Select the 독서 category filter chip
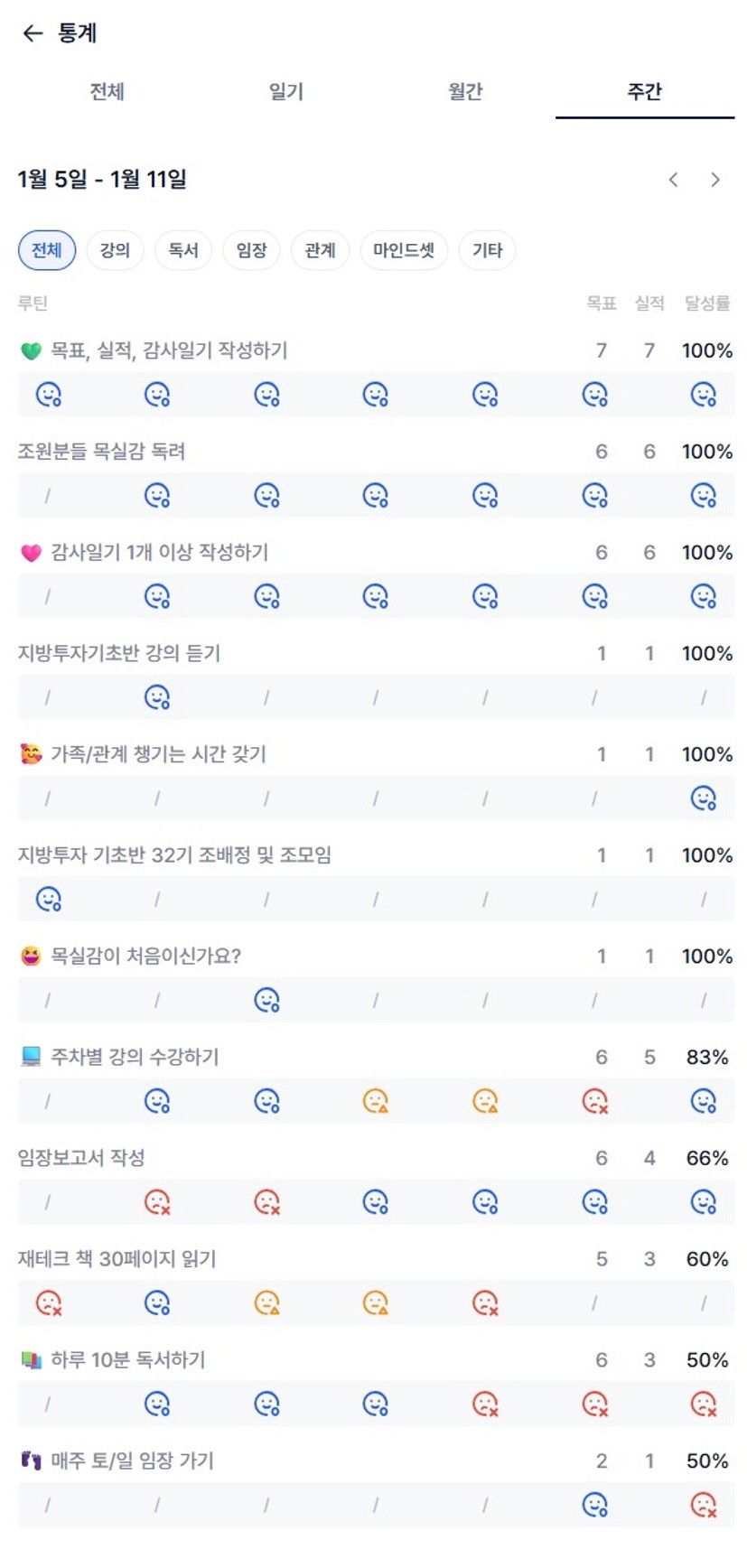 click(x=183, y=250)
